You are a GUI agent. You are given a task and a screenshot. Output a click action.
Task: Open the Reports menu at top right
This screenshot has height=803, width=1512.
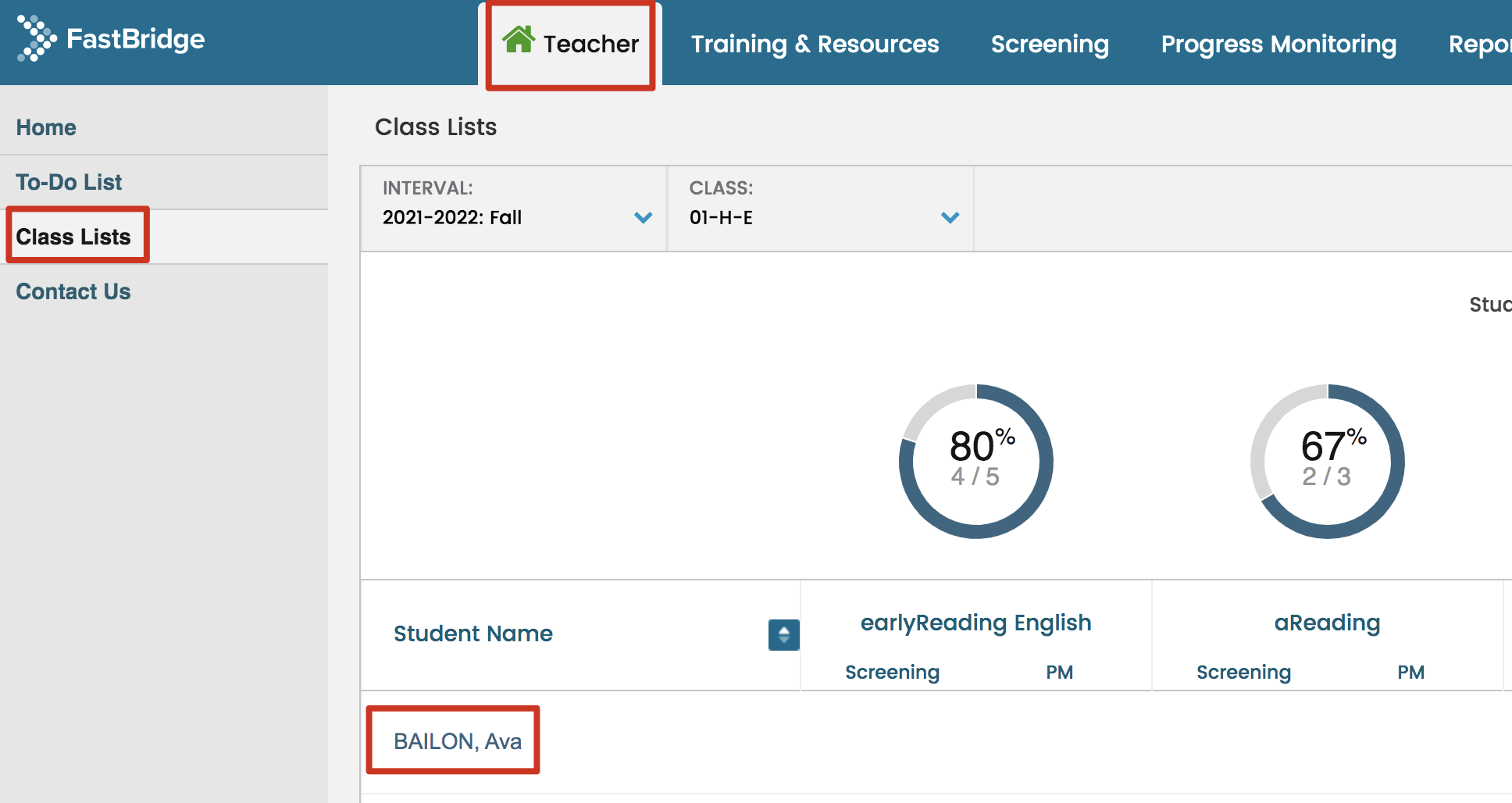point(1480,44)
